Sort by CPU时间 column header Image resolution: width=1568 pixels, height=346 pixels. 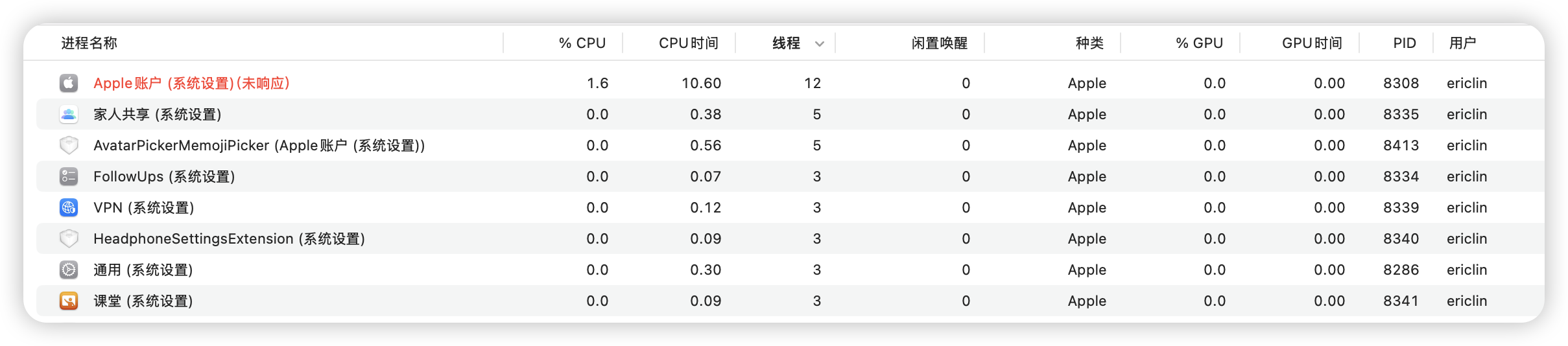[x=688, y=43]
